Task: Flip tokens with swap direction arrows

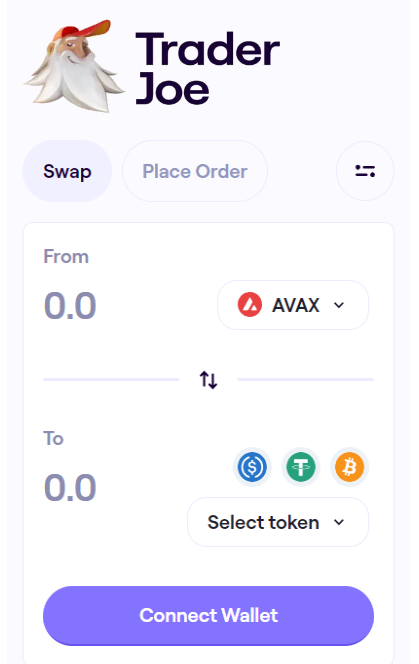Action: 208,379
